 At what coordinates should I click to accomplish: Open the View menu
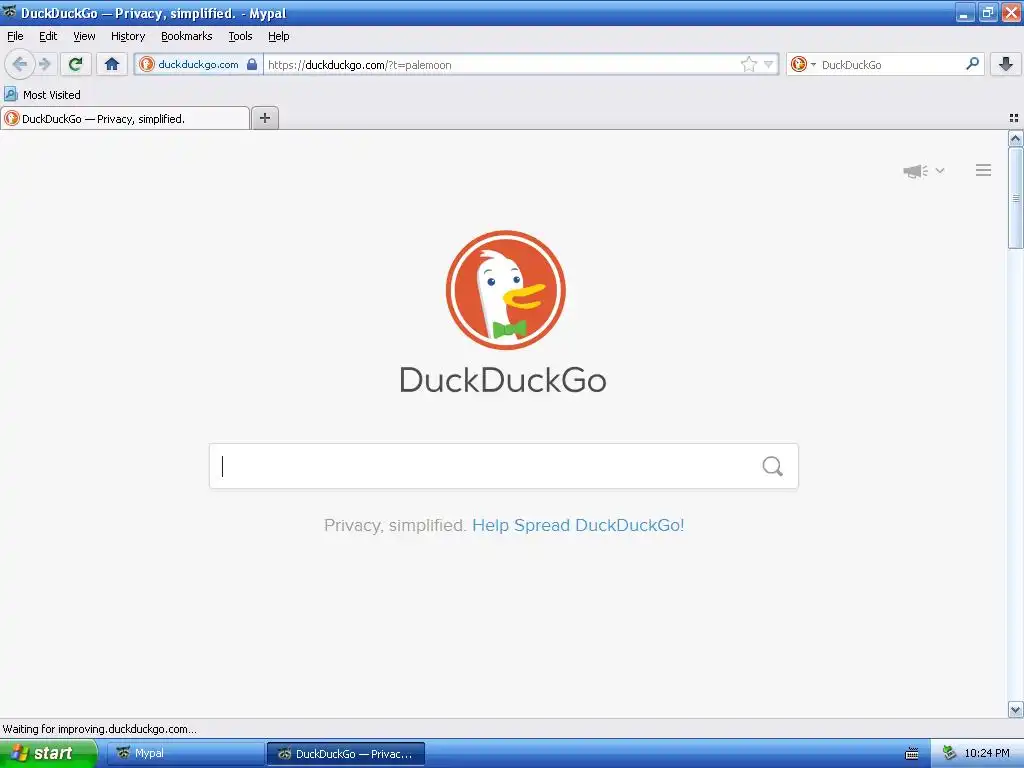click(x=84, y=36)
